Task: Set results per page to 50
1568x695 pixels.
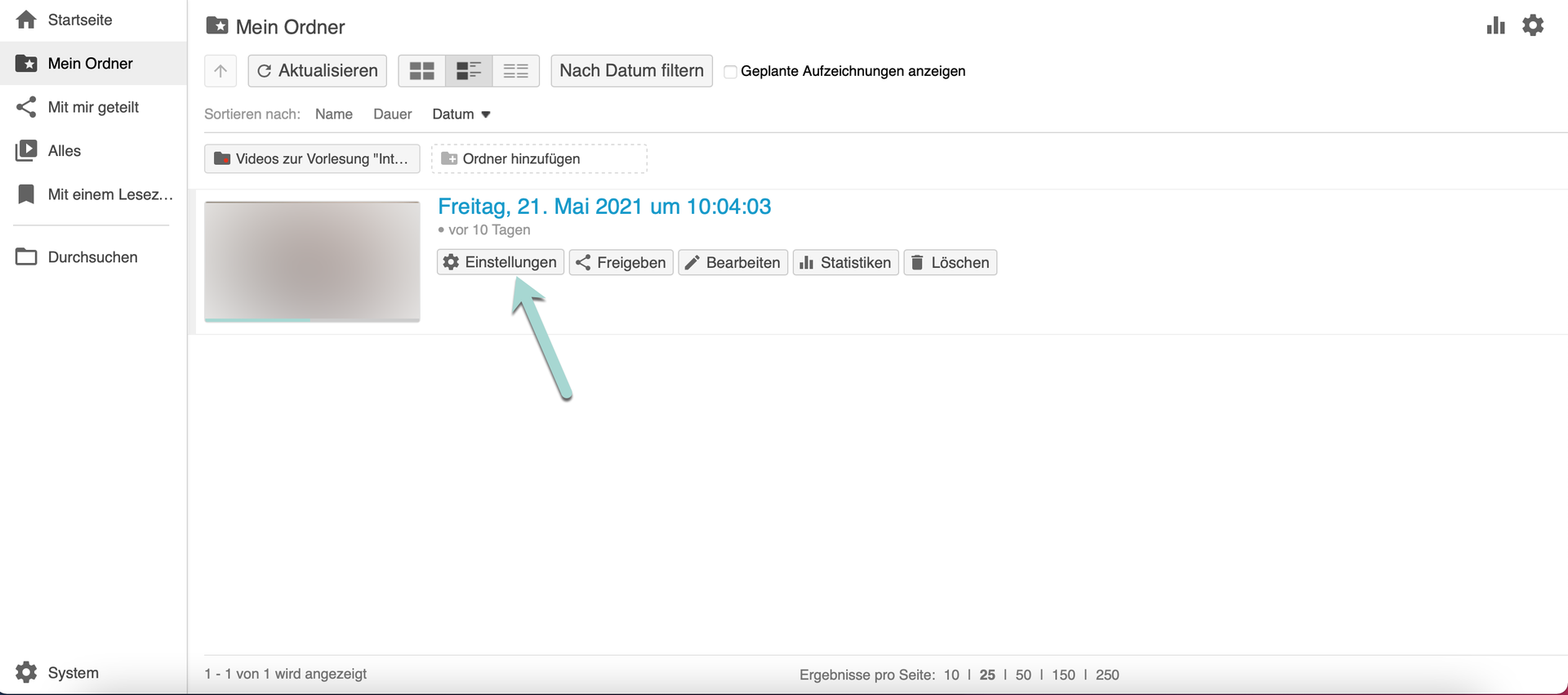Action: coord(1023,675)
